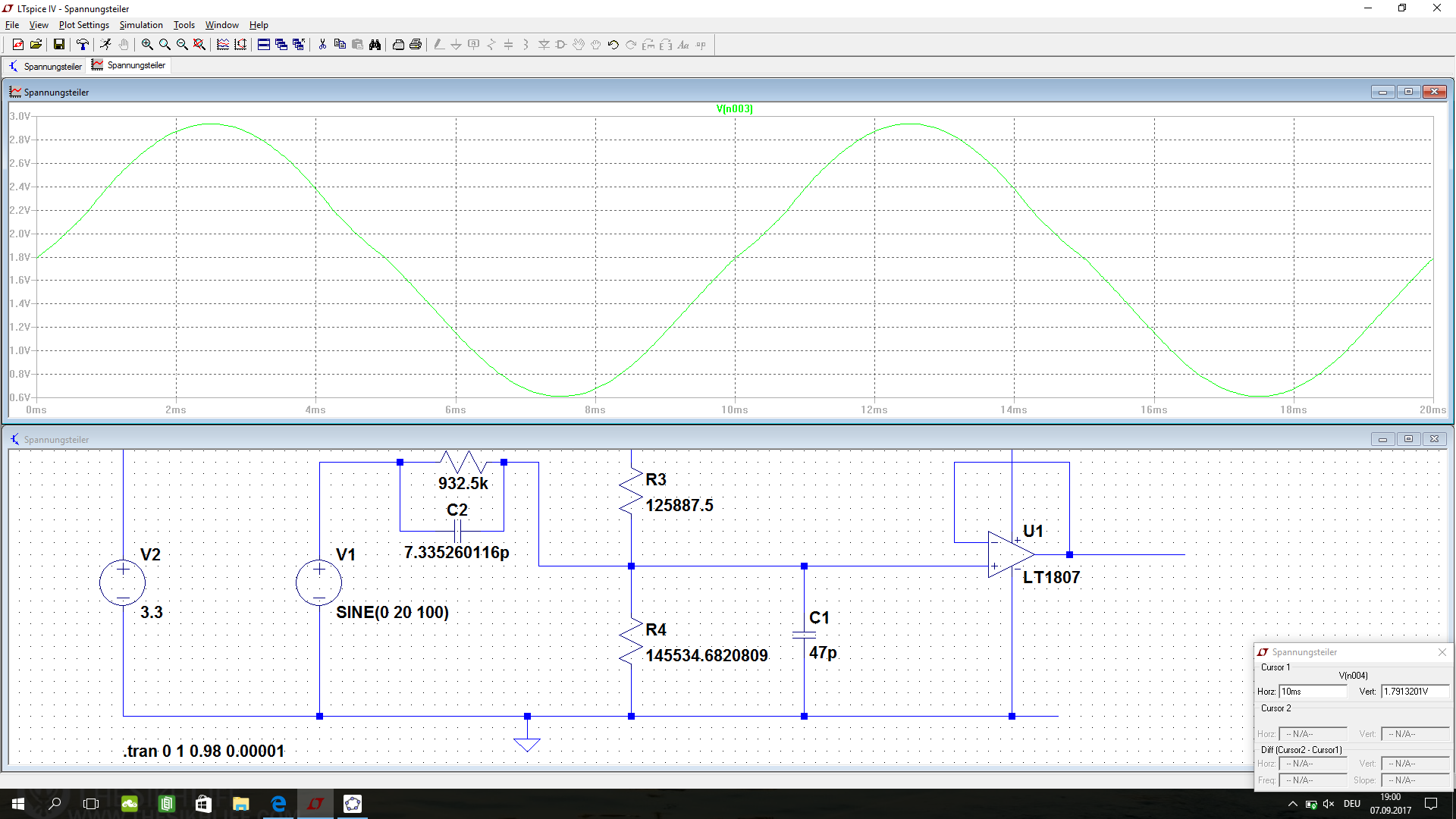Click the Zoom Out magnifier icon
This screenshot has height=819, width=1456.
point(182,45)
